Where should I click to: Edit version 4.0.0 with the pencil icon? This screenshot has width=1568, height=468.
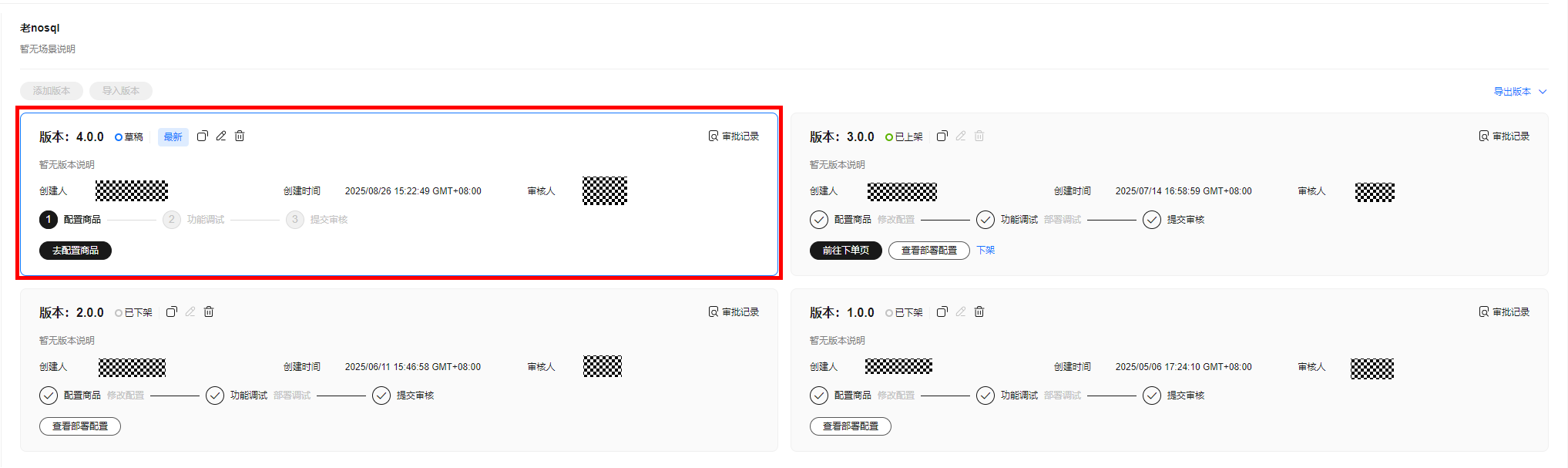point(221,136)
